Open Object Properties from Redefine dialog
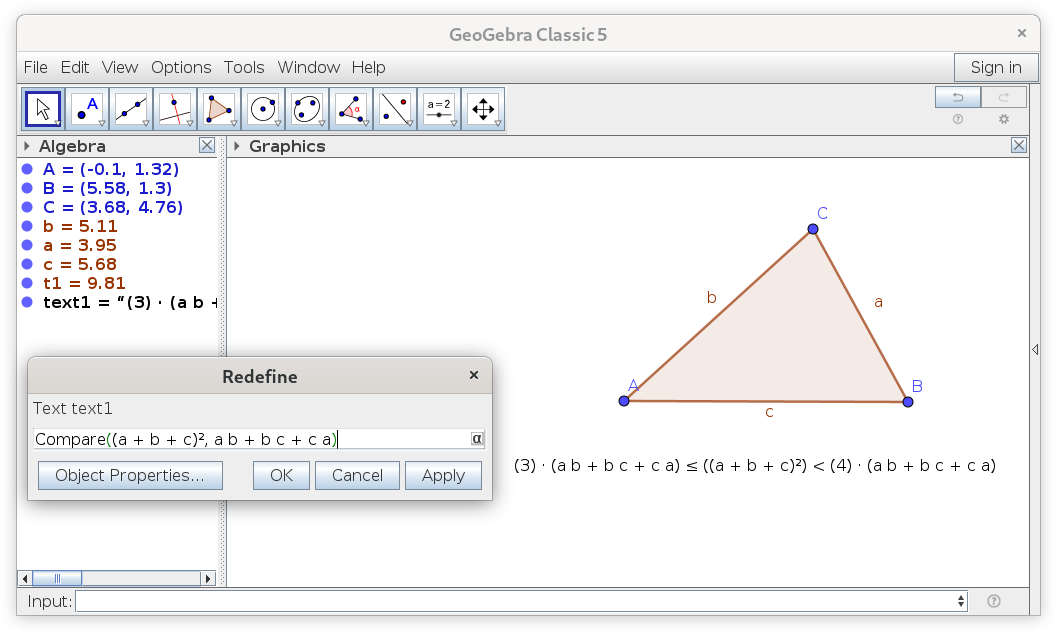Viewport: 1057px width, 634px height. tap(130, 475)
